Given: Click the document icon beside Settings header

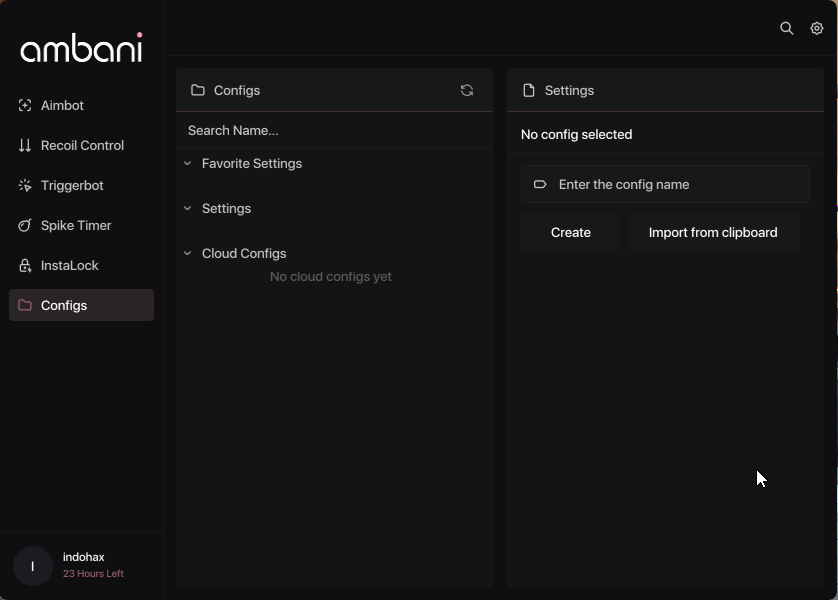Looking at the screenshot, I should coord(529,90).
